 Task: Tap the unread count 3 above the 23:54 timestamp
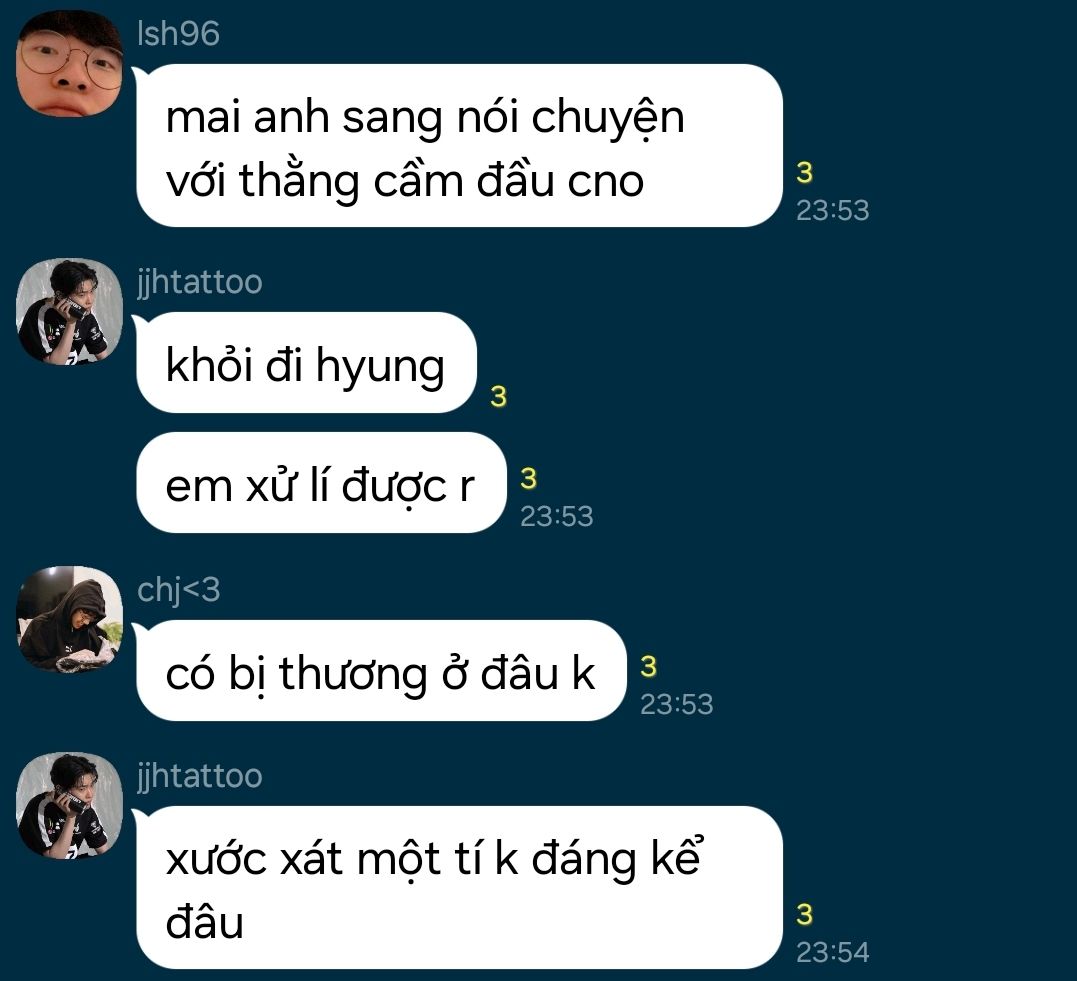(804, 914)
